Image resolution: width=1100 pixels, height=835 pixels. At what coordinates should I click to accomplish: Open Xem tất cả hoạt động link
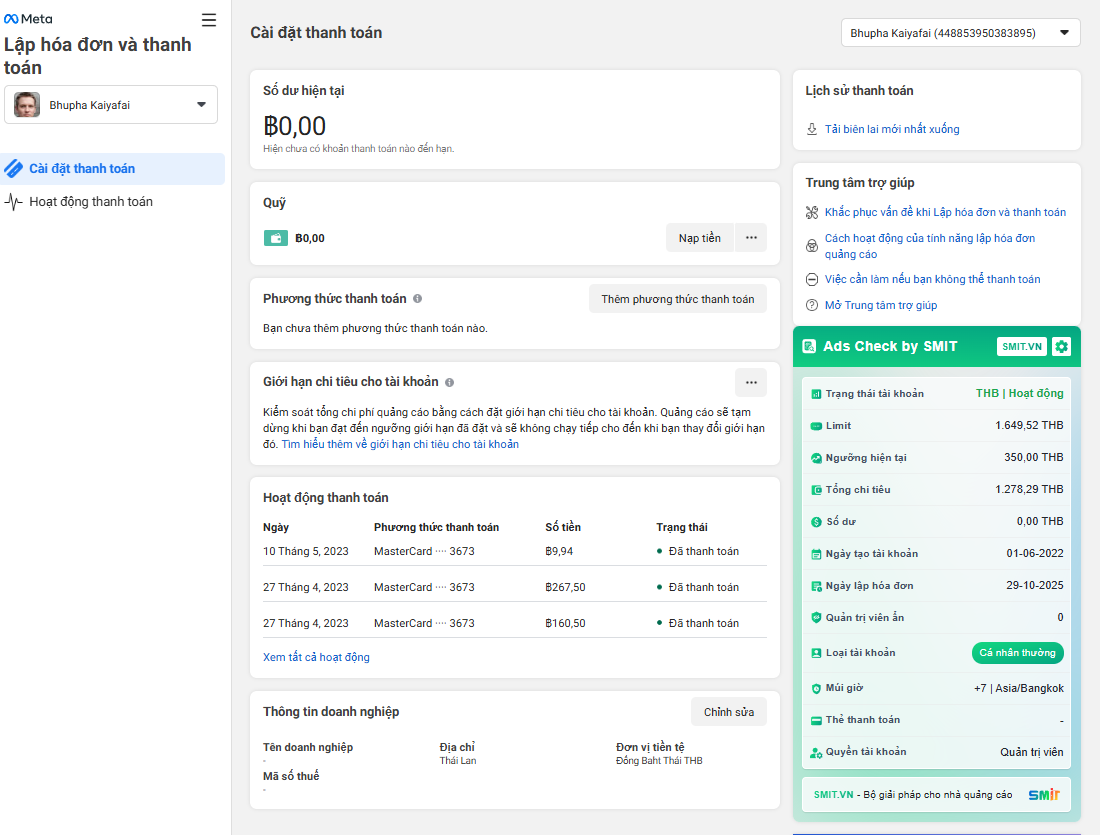coord(316,657)
